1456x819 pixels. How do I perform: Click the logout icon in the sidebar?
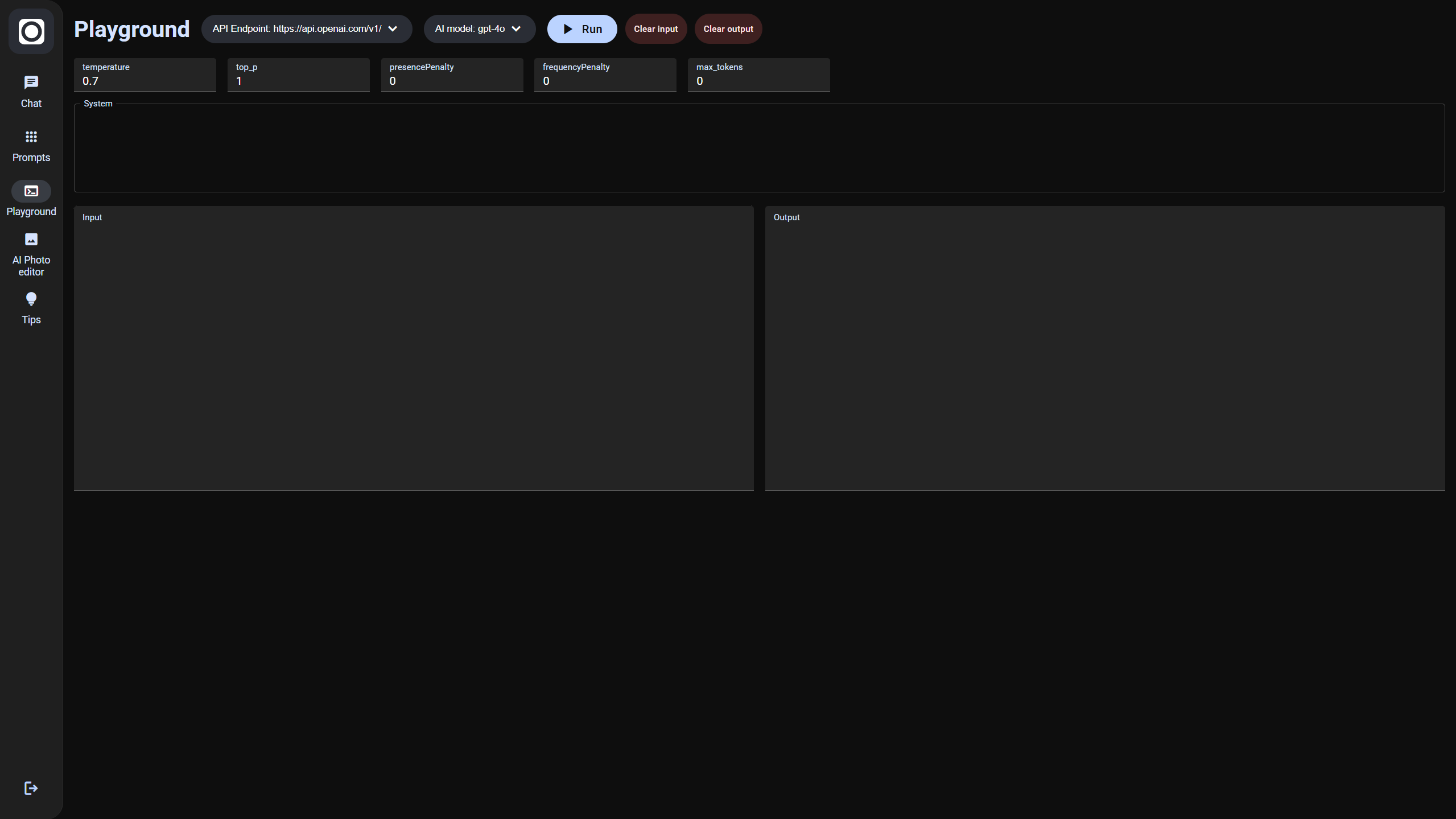[31, 788]
